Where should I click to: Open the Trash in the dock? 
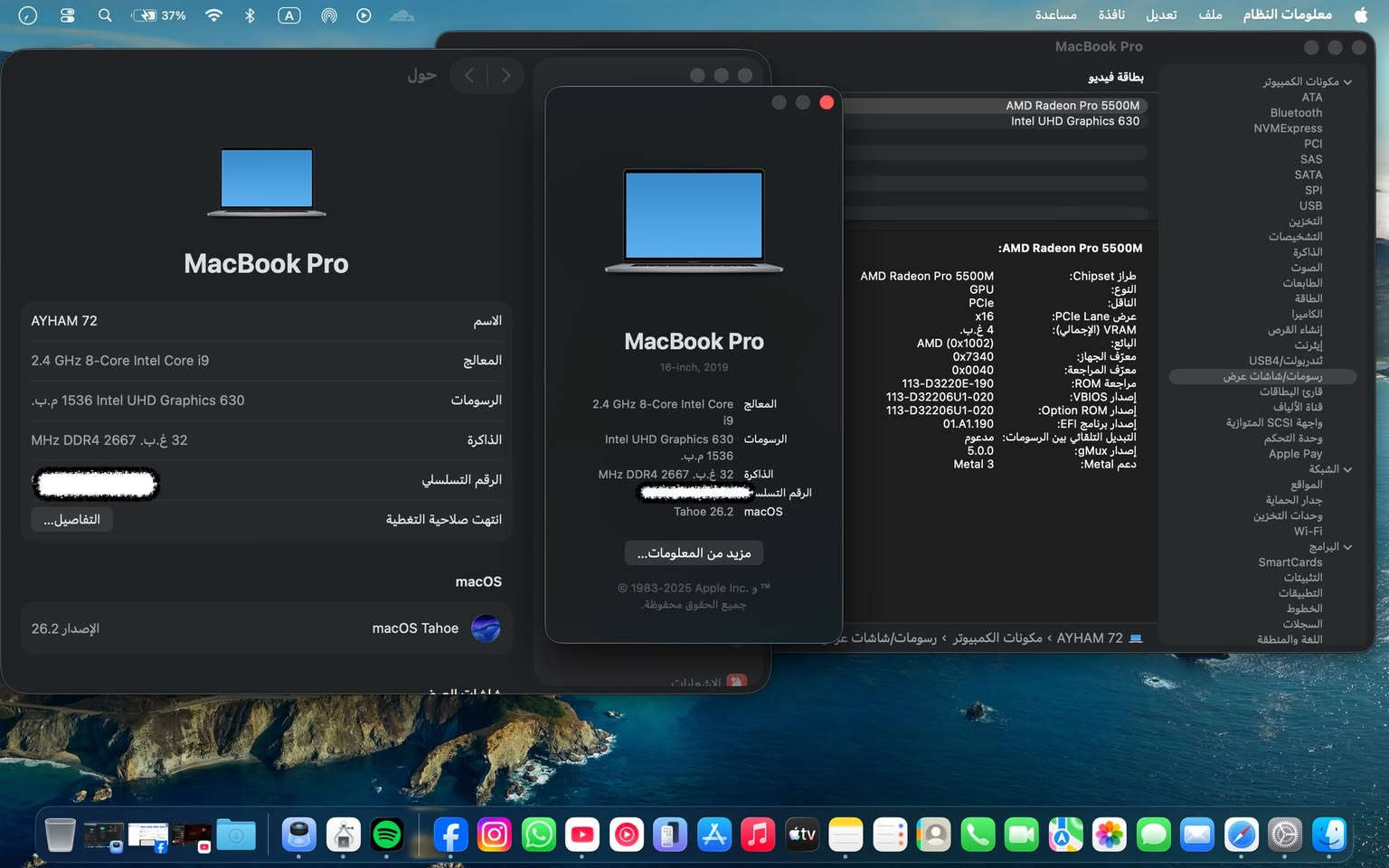[60, 835]
